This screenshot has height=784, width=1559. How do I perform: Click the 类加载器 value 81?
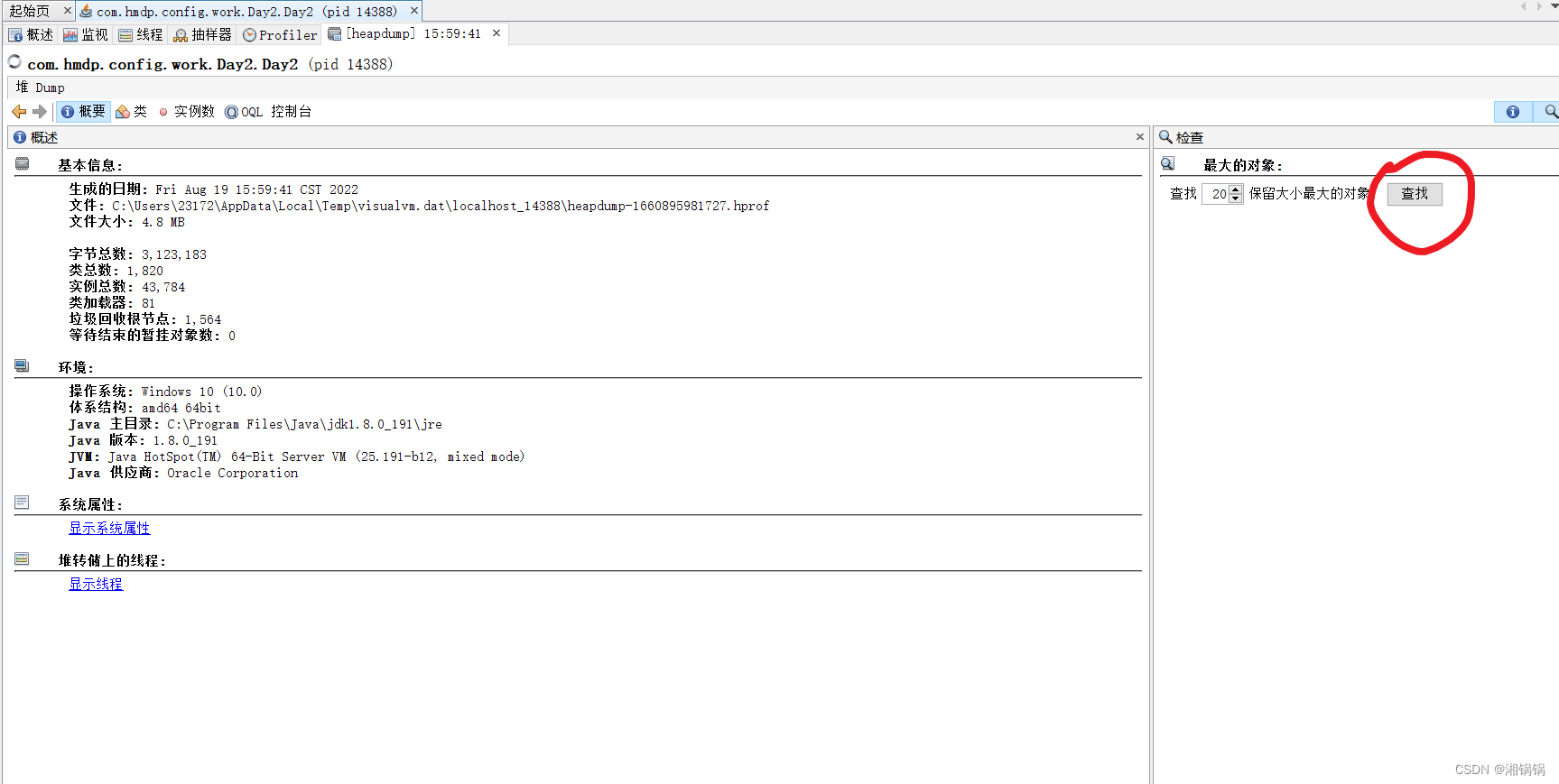point(149,304)
